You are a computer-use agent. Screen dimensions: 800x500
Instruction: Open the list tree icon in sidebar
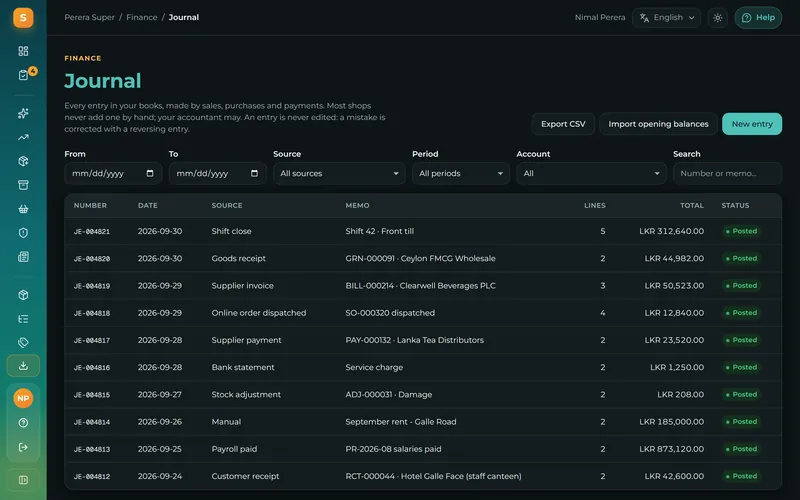coord(23,319)
